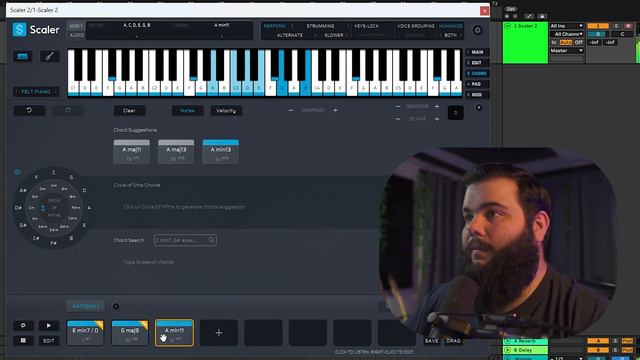Image resolution: width=640 pixels, height=360 pixels.
Task: Click the pattern options circle icon beside PATTERN 1
Action: (x=116, y=306)
